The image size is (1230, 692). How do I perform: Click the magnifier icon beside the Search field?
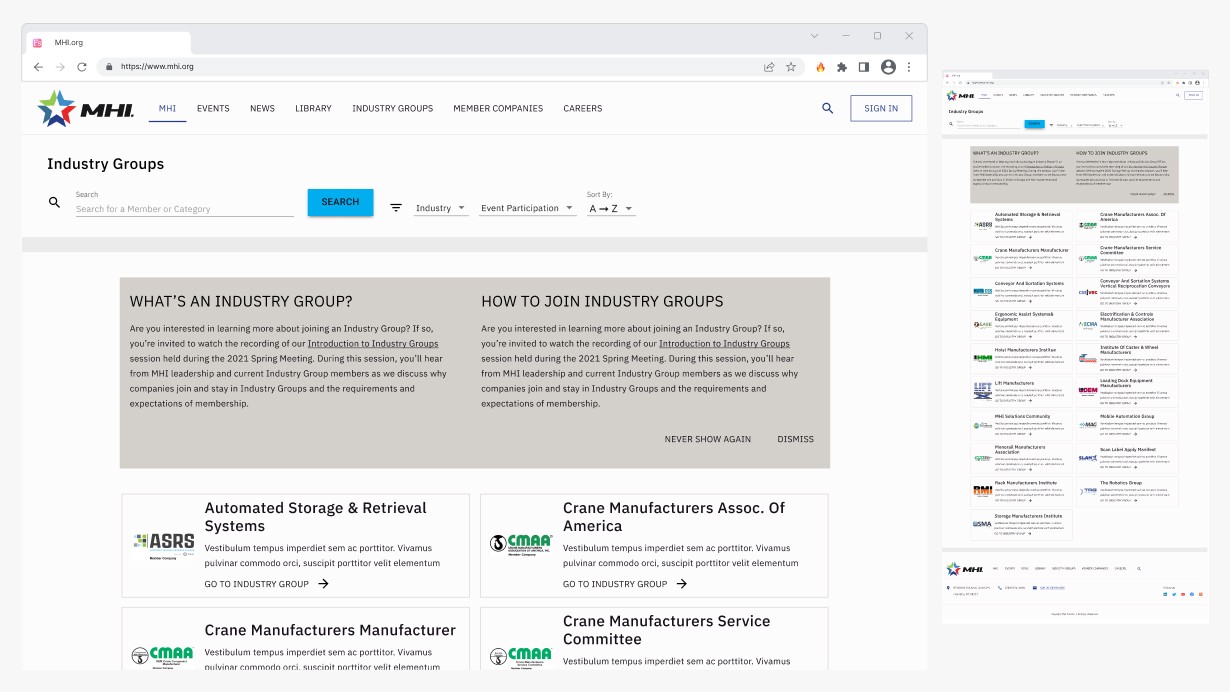(x=54, y=202)
